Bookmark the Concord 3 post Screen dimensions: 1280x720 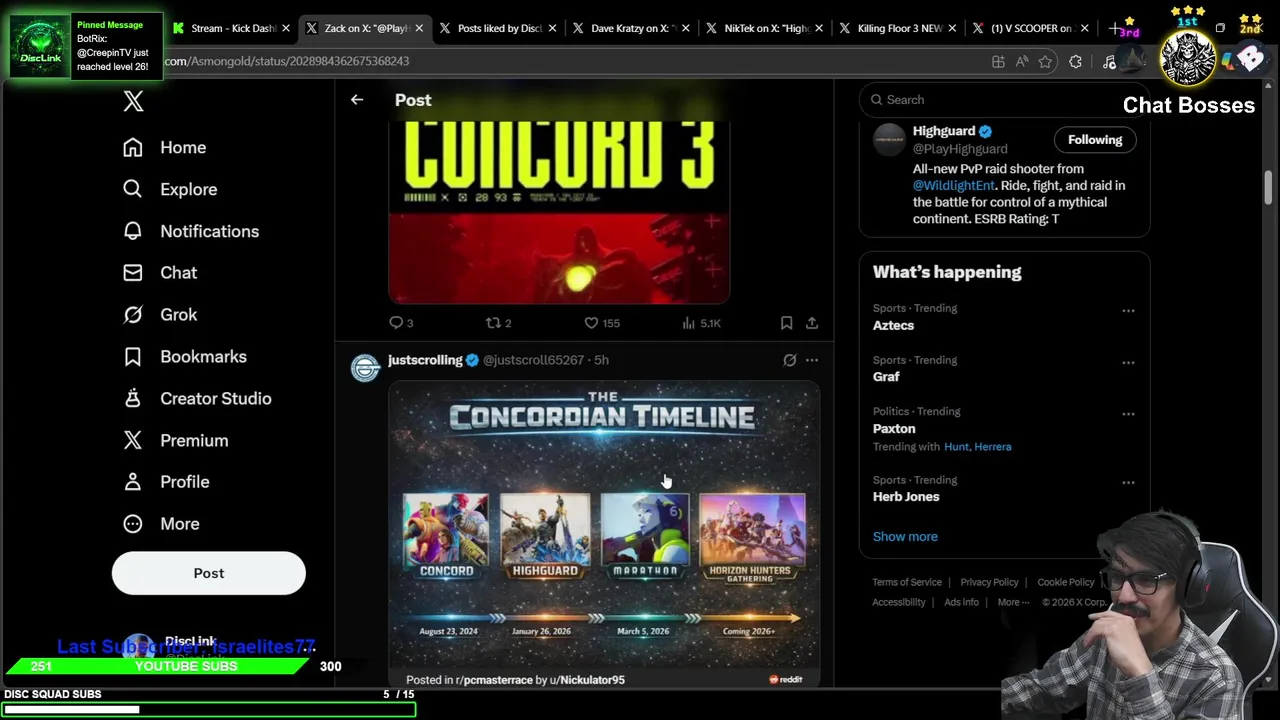(786, 322)
